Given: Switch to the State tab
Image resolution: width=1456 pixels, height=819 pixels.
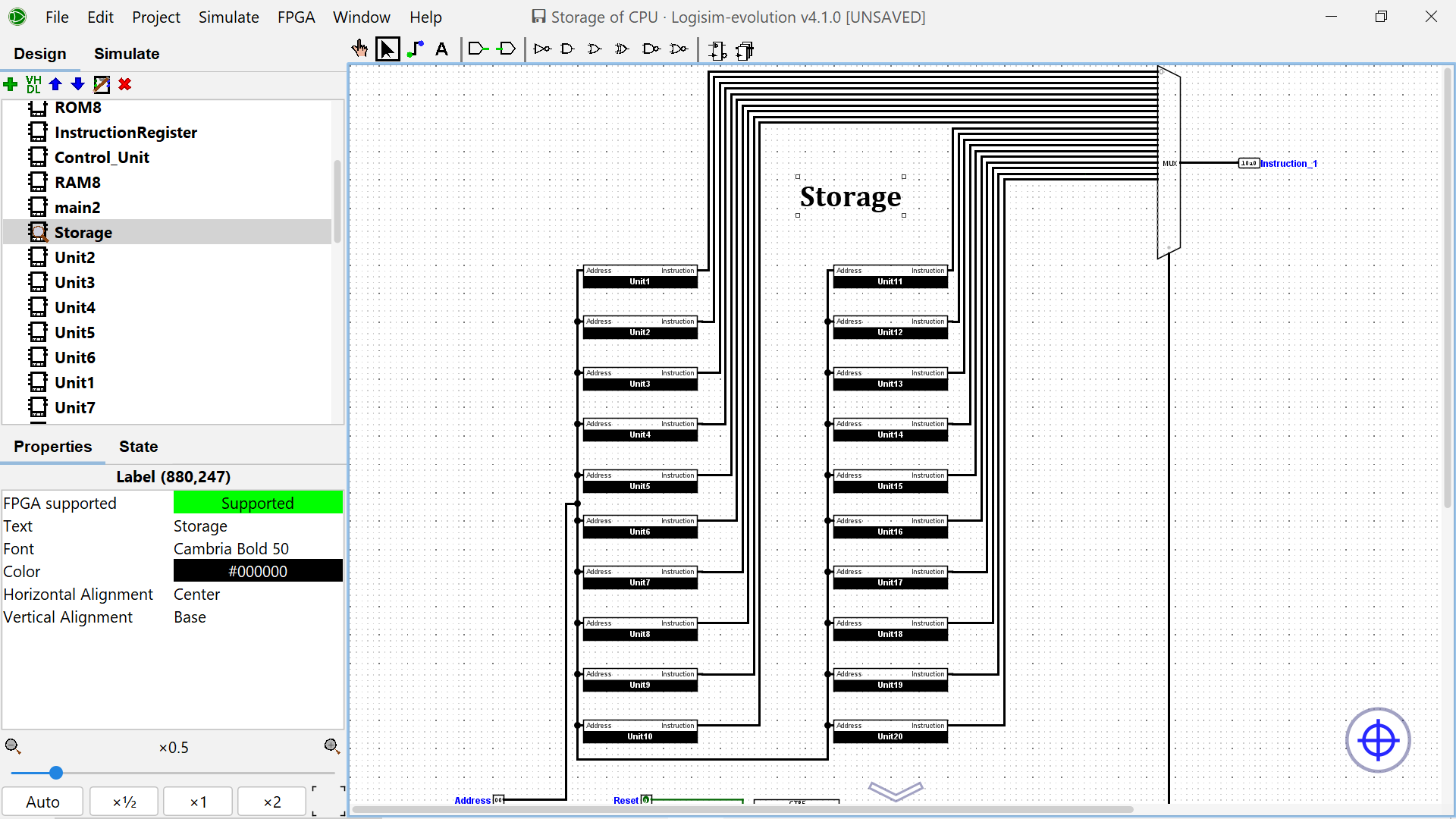Looking at the screenshot, I should click(x=138, y=447).
